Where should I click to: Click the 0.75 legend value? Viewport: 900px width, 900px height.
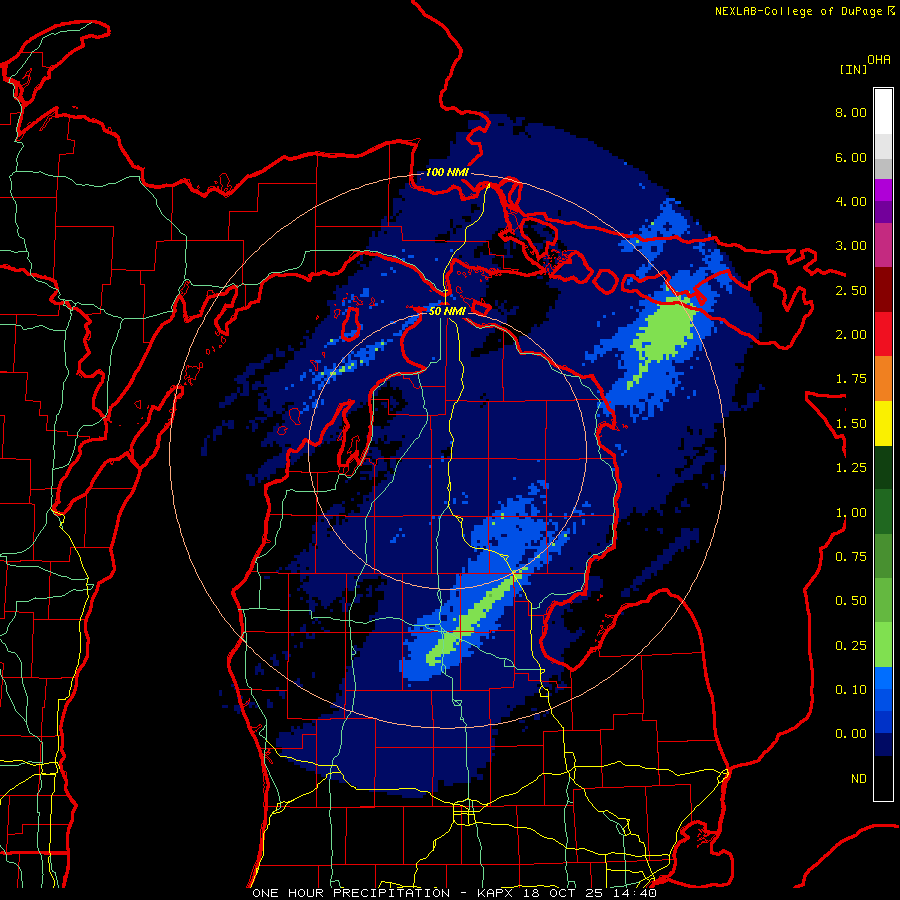(x=851, y=557)
